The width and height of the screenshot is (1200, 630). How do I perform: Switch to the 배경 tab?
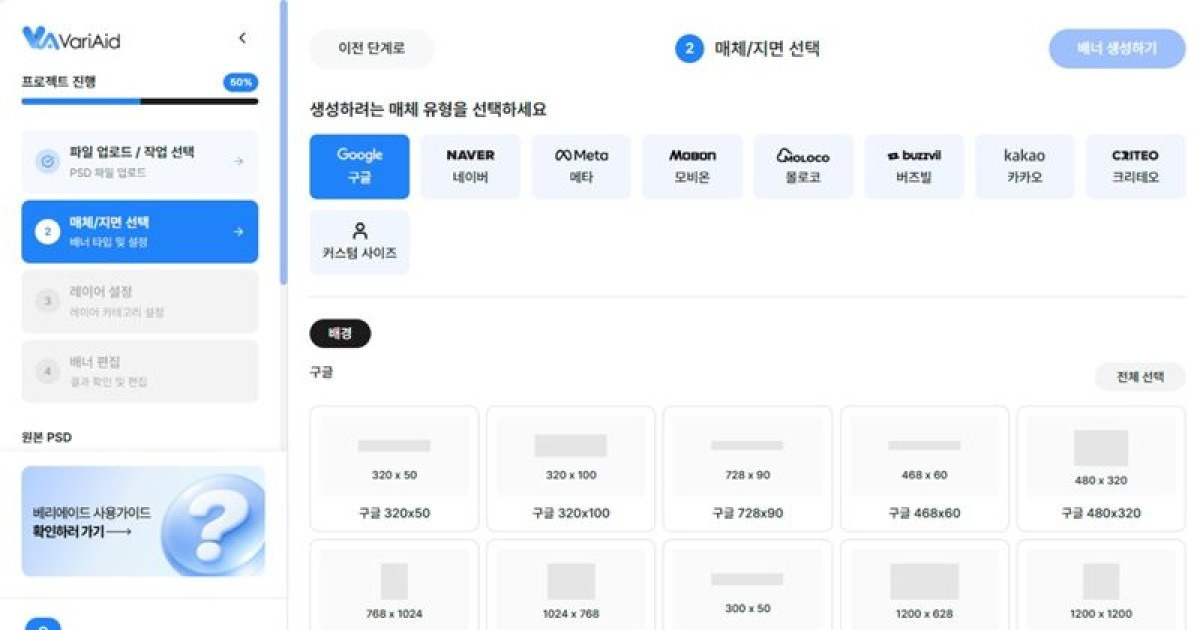pos(339,332)
